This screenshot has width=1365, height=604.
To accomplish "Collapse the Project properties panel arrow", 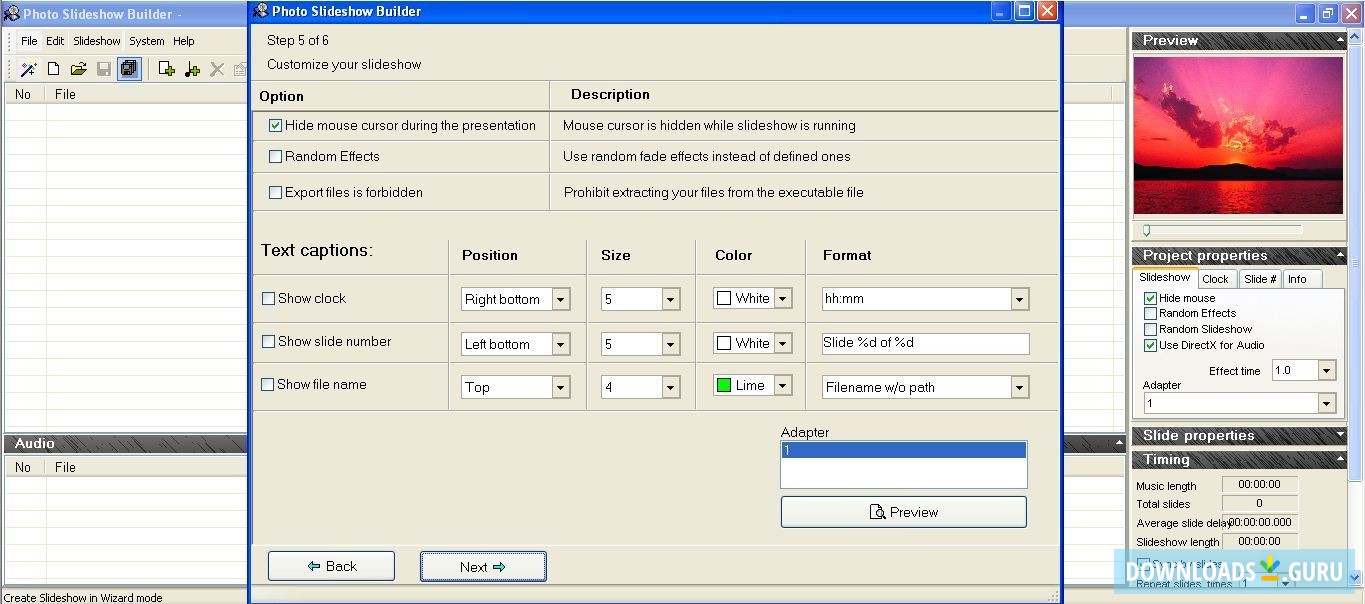I will 1340,255.
